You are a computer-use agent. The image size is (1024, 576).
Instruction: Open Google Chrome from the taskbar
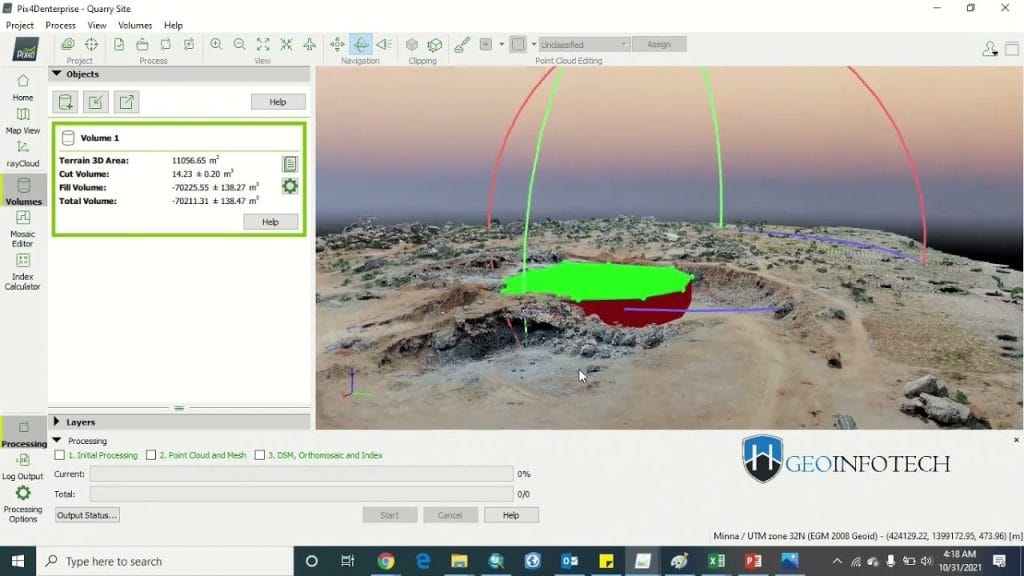pyautogui.click(x=385, y=561)
